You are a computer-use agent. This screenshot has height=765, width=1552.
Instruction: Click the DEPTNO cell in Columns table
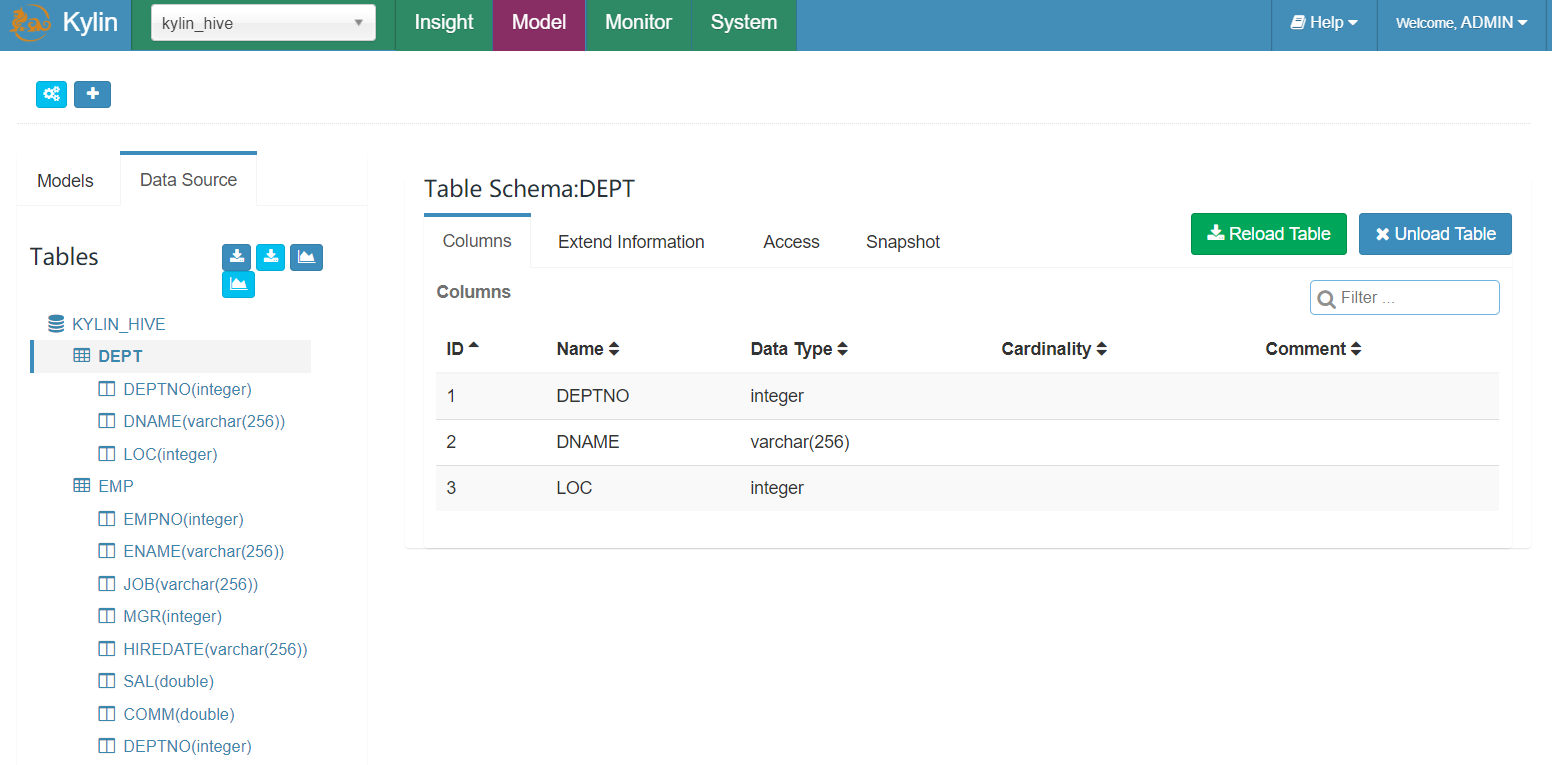point(593,396)
